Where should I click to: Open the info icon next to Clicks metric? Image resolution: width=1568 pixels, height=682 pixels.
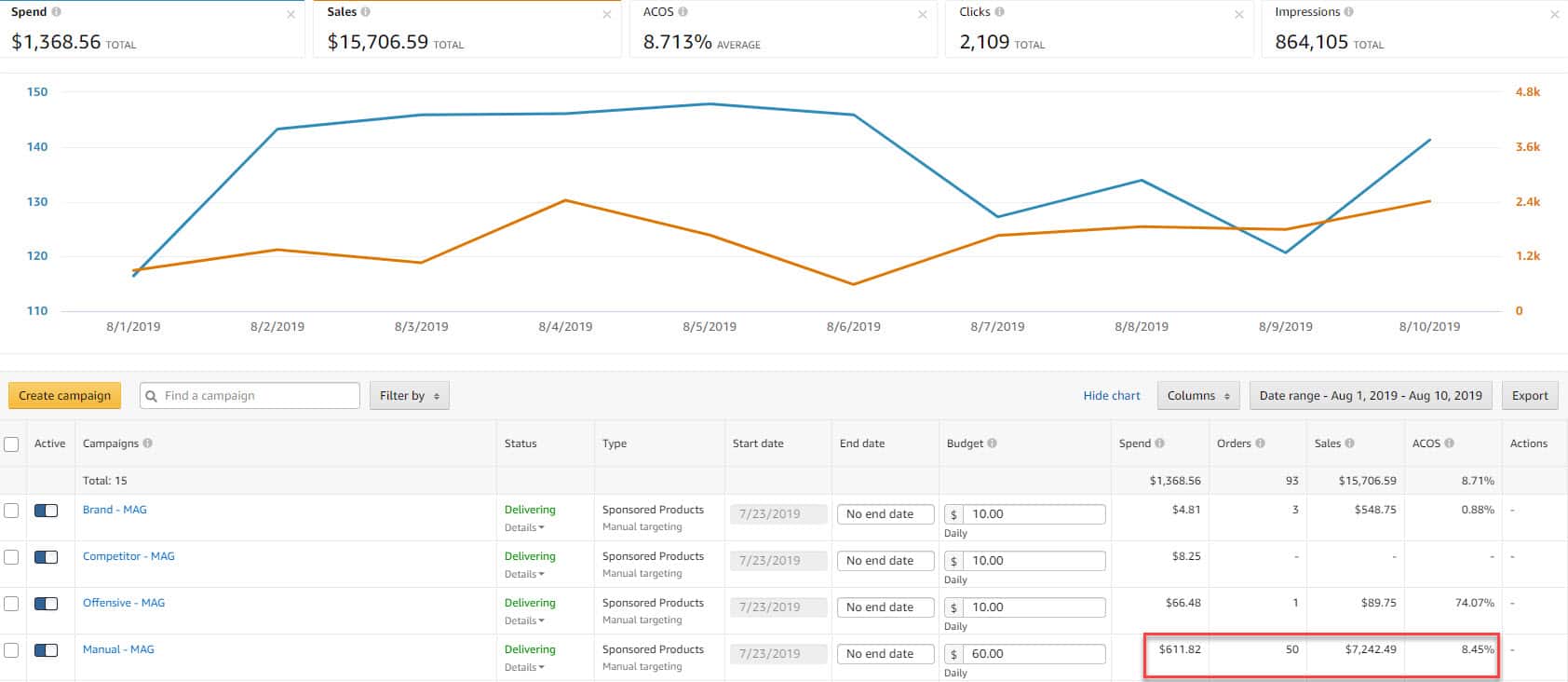[x=999, y=12]
